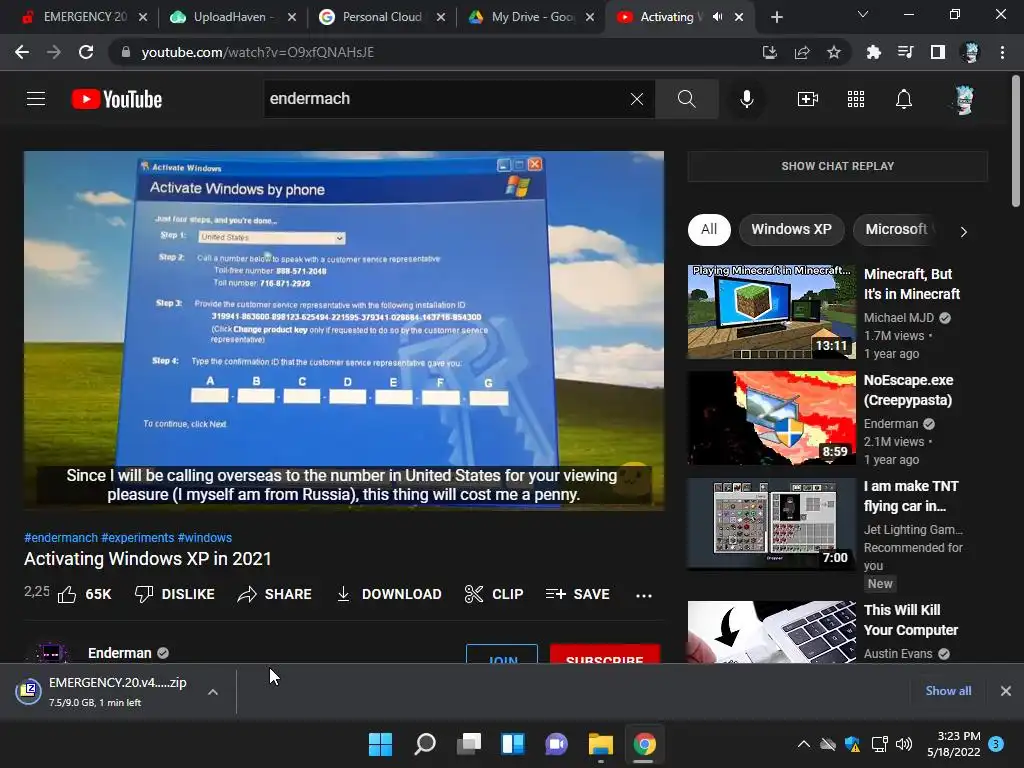This screenshot has height=768, width=1024.
Task: Click Show all downloads
Action: pyautogui.click(x=948, y=691)
